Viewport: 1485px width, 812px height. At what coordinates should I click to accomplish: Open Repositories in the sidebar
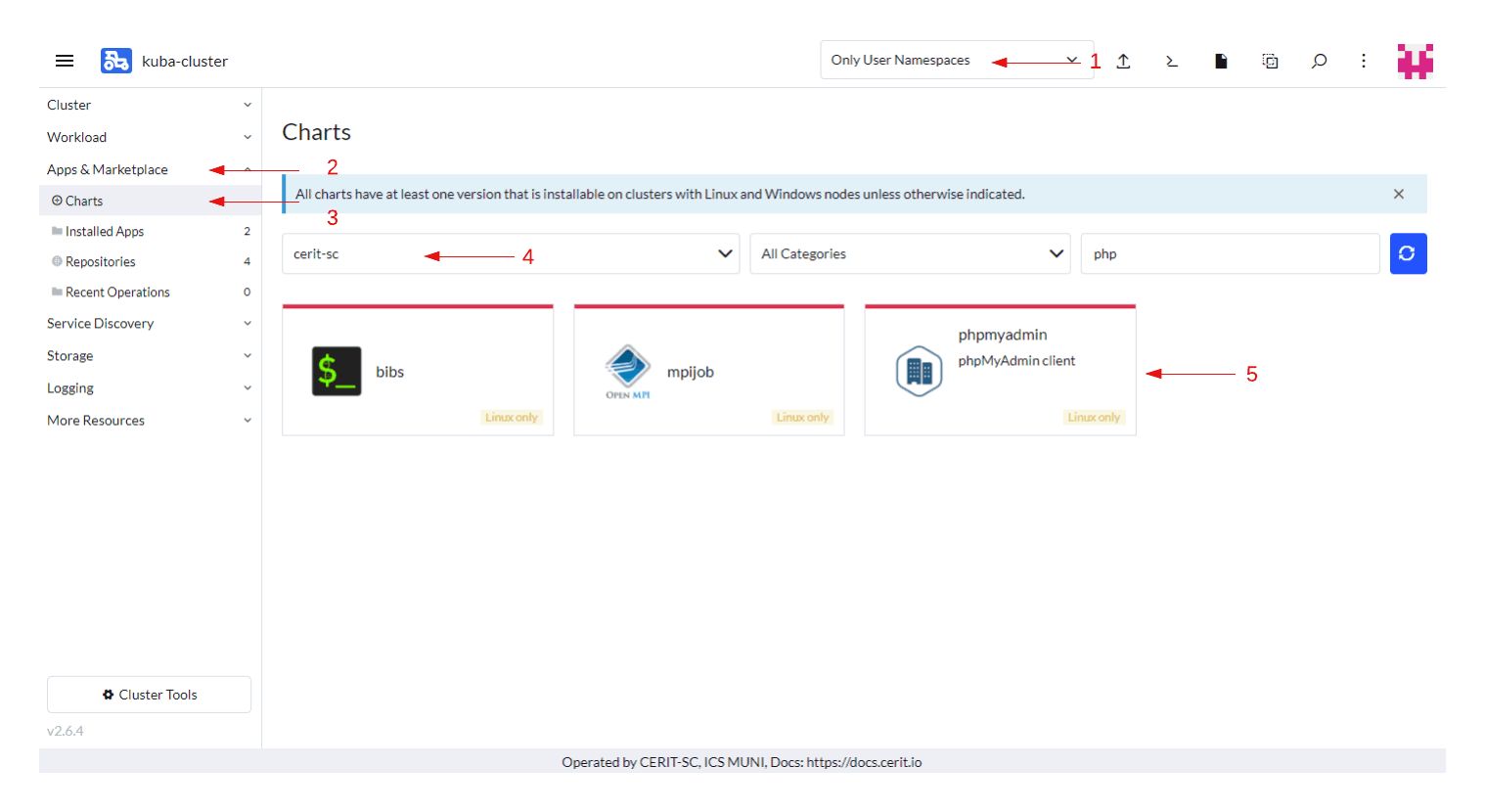pos(101,261)
